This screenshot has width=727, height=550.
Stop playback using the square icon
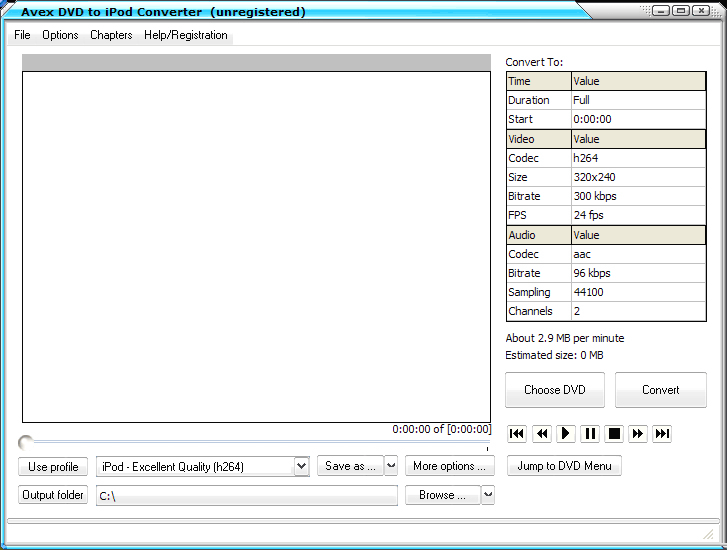(x=614, y=433)
